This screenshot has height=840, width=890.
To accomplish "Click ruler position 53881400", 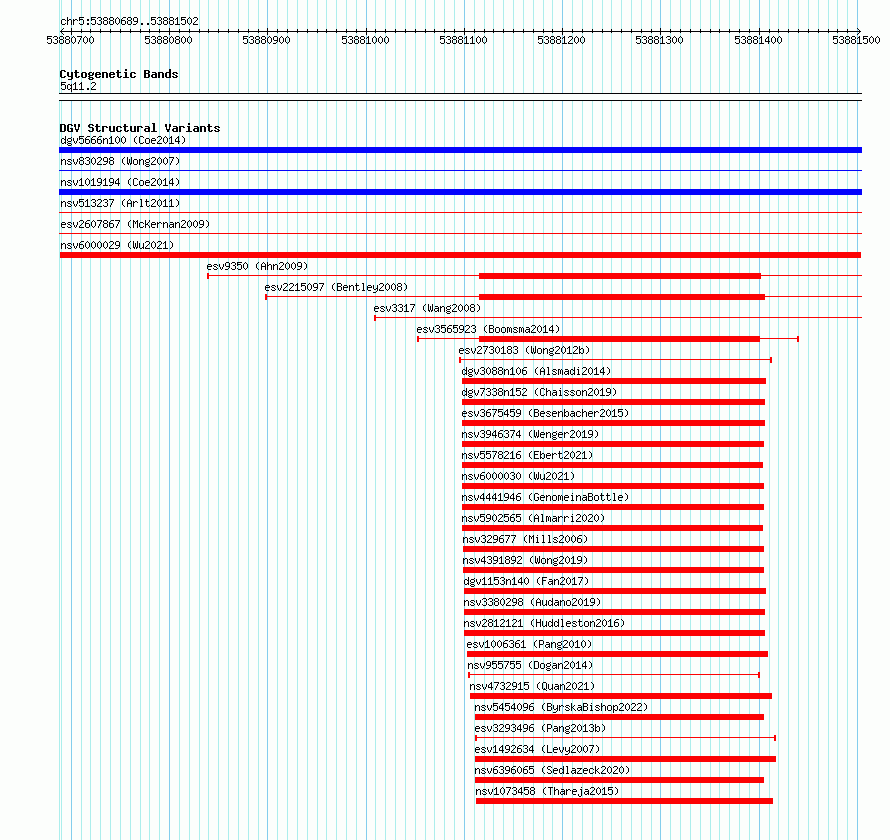I will point(758,40).
